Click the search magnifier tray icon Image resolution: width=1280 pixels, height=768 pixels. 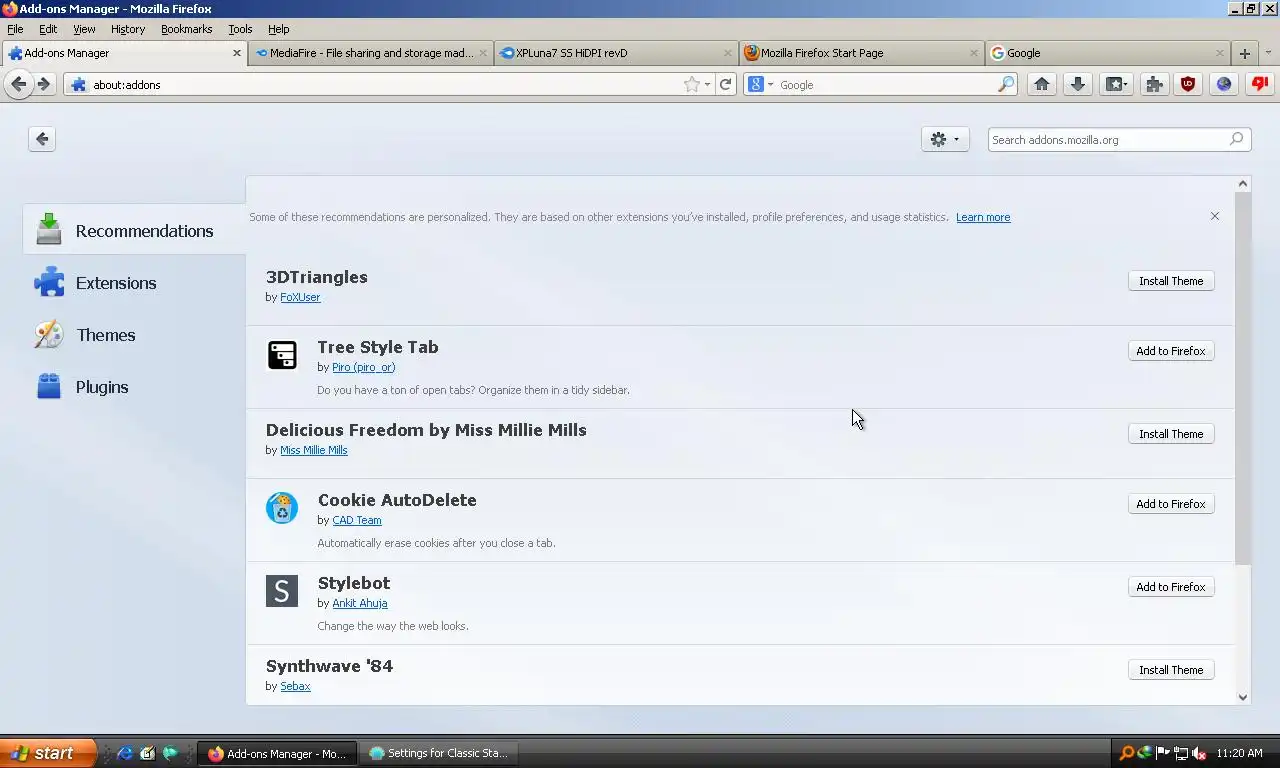(x=1127, y=753)
